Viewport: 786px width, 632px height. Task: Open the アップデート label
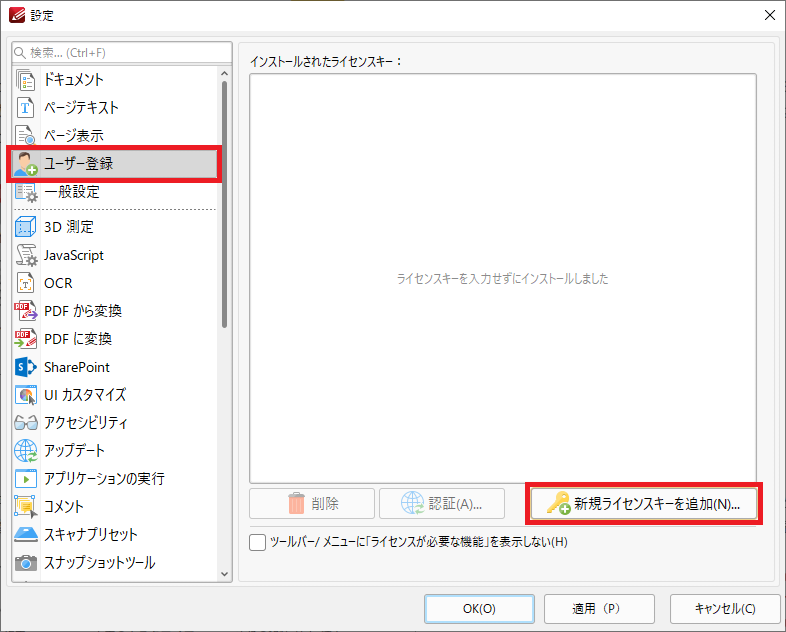74,451
